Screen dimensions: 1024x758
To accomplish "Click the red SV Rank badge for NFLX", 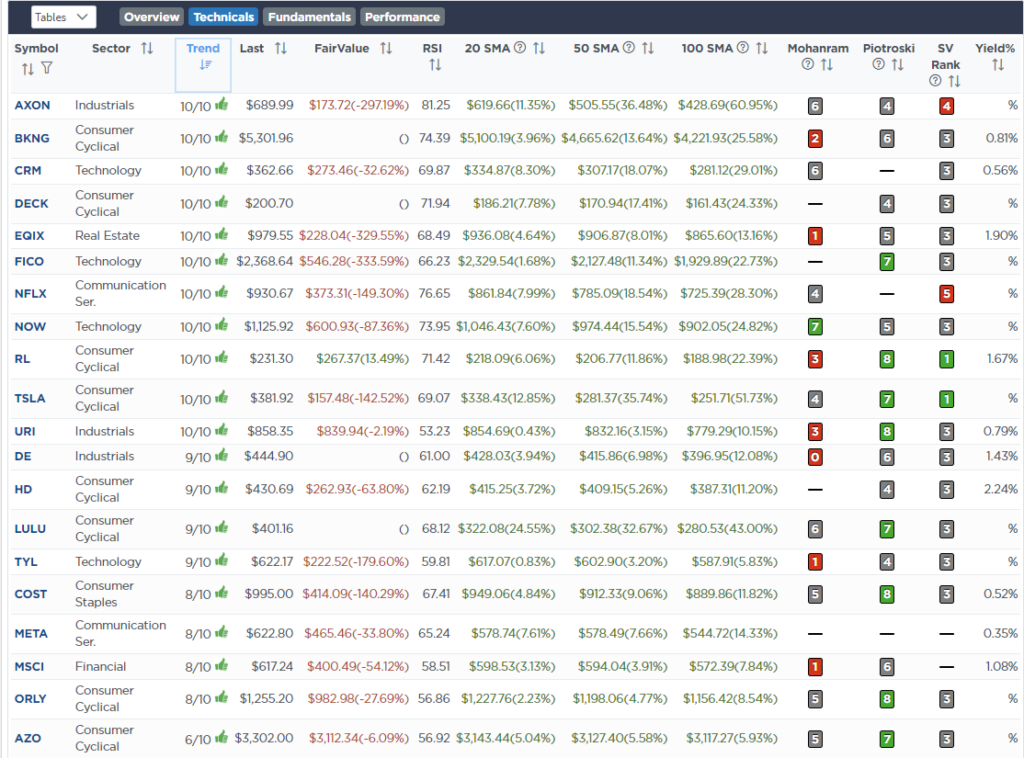I will [x=946, y=294].
